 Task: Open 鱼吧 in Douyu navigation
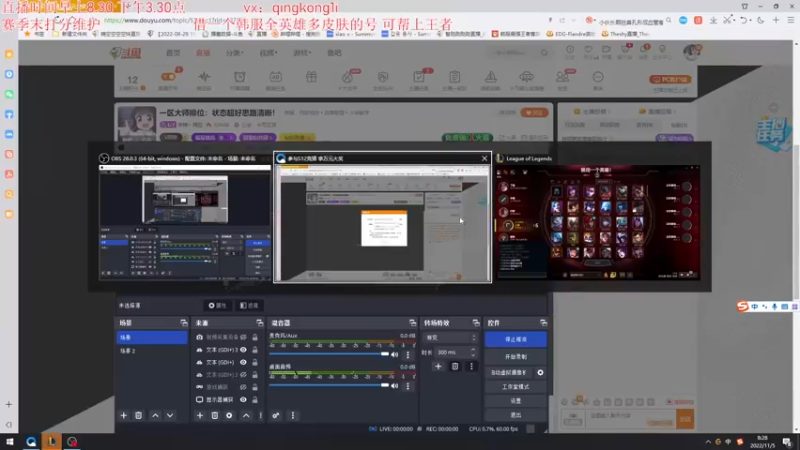(x=334, y=53)
